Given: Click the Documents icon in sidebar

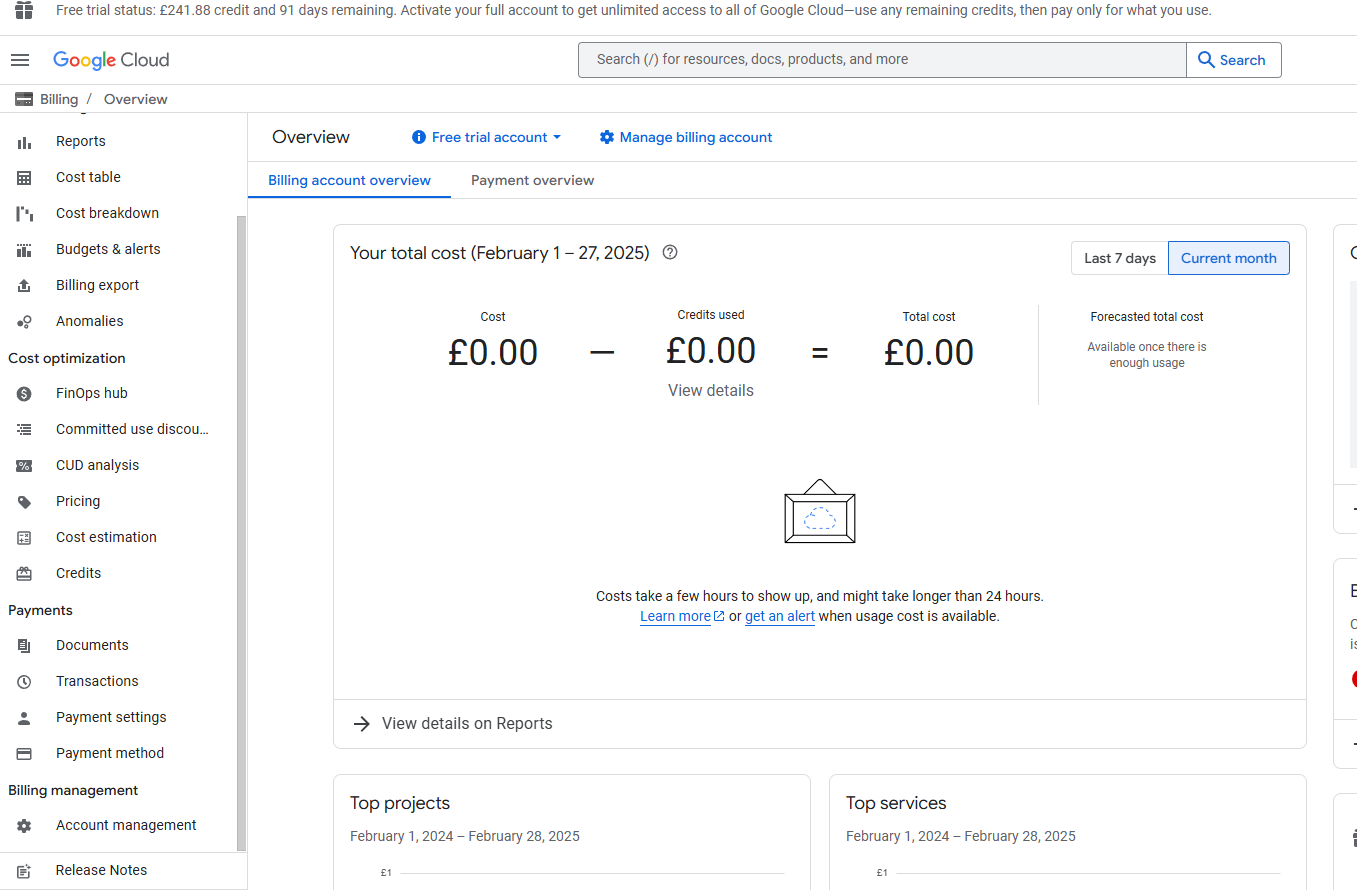Looking at the screenshot, I should [24, 646].
